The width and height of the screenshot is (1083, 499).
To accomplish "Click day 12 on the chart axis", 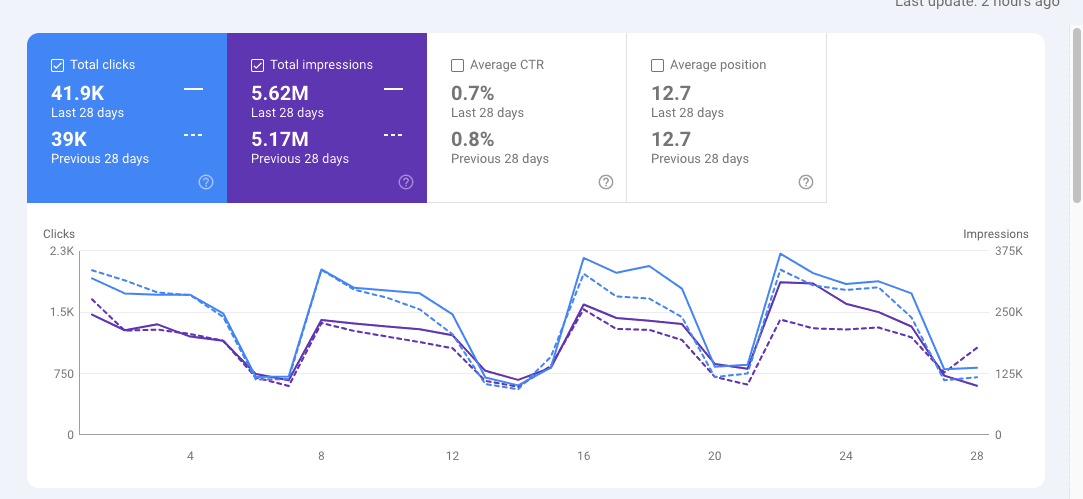I will point(452,456).
